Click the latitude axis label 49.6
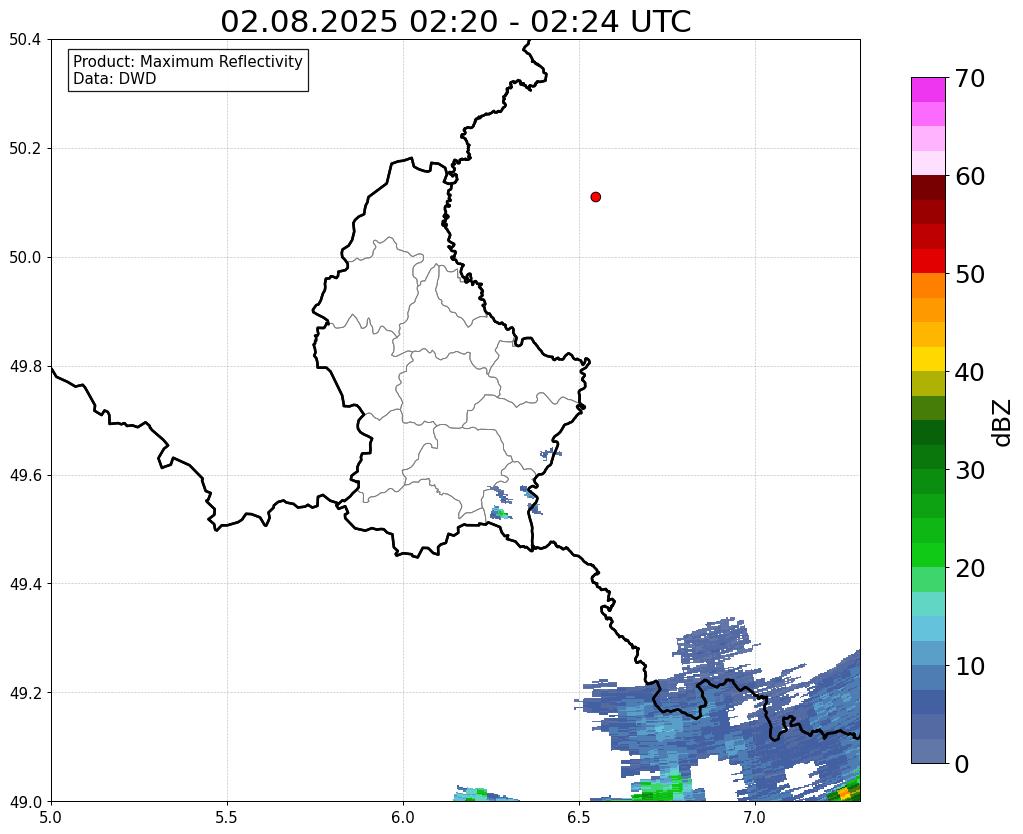Image resolution: width=1023 pixels, height=834 pixels. coord(25,476)
